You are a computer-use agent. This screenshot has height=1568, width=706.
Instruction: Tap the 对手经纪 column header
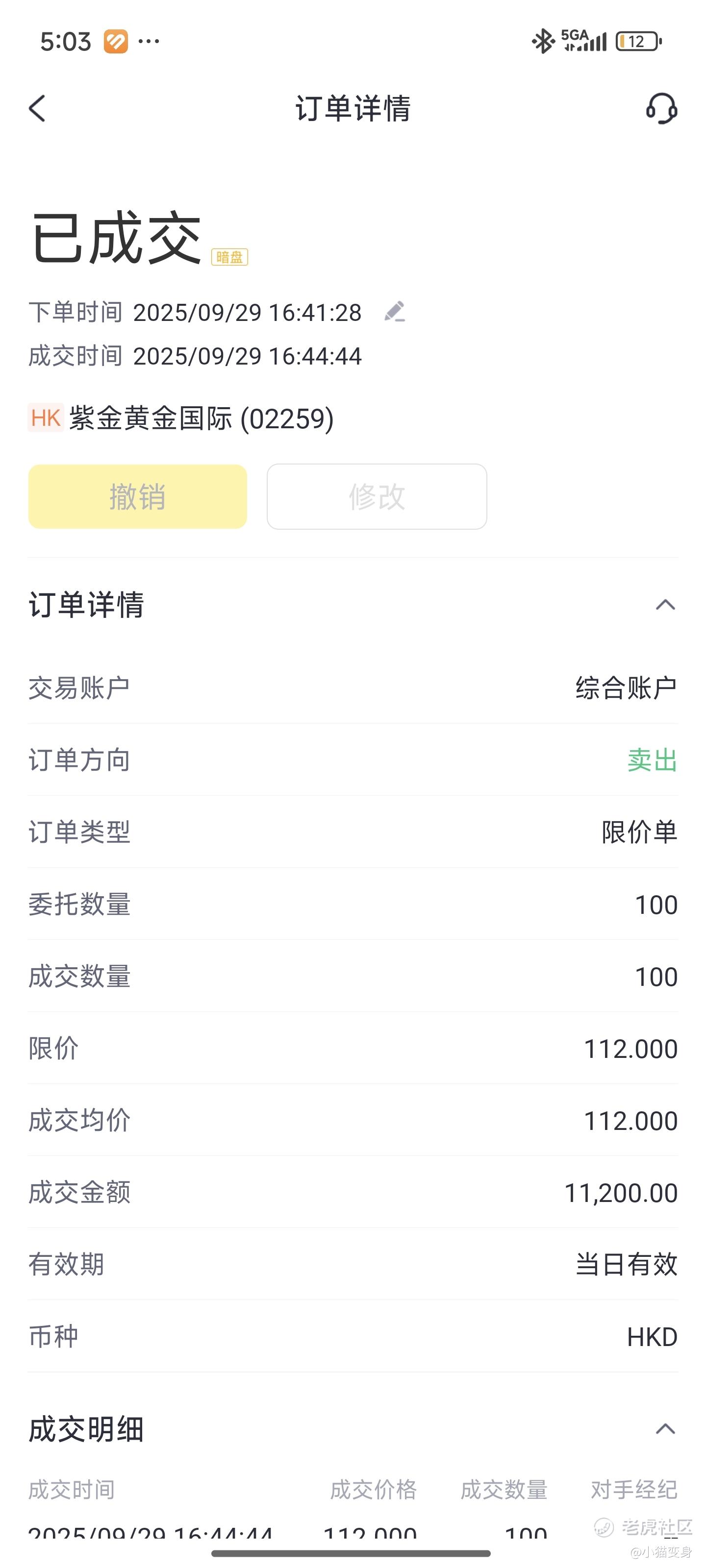[x=634, y=1490]
